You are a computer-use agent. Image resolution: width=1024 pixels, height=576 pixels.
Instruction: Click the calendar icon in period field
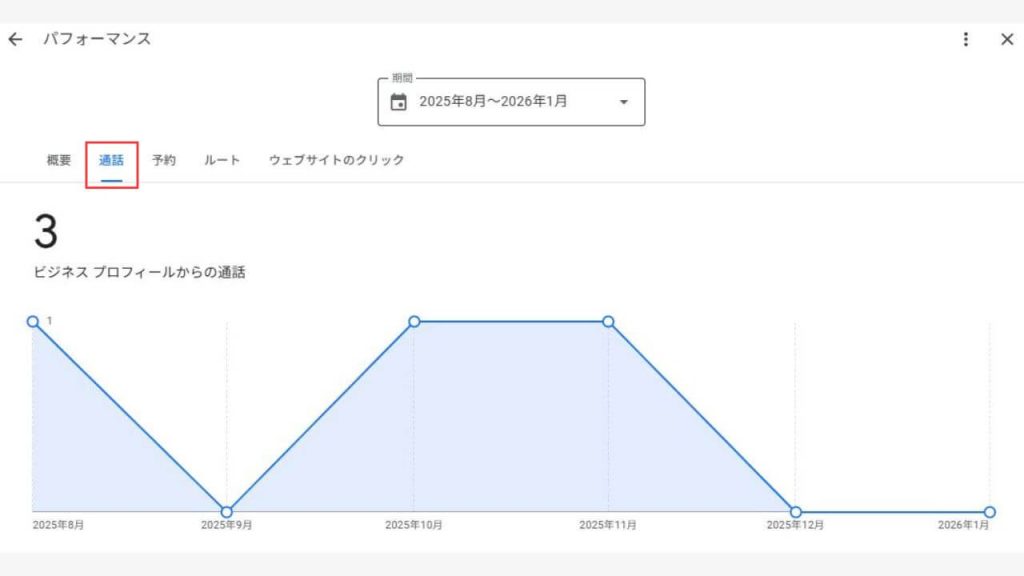pyautogui.click(x=398, y=102)
